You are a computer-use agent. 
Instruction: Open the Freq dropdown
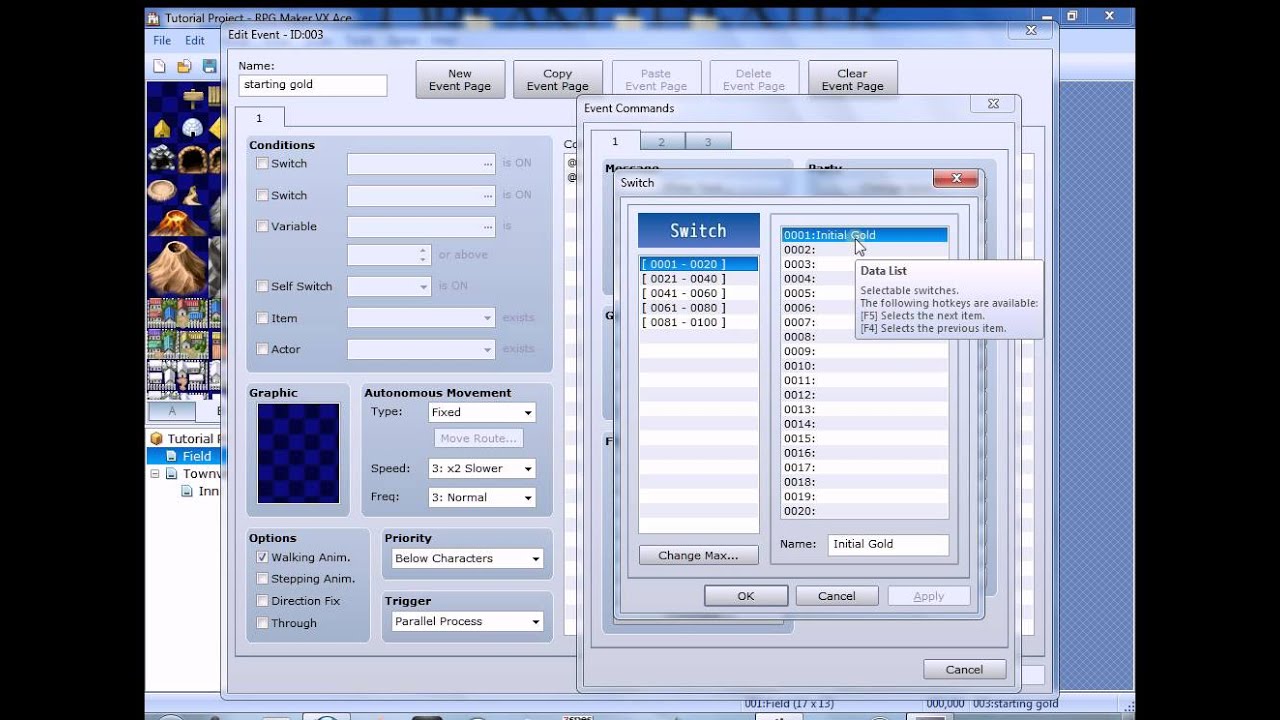481,497
